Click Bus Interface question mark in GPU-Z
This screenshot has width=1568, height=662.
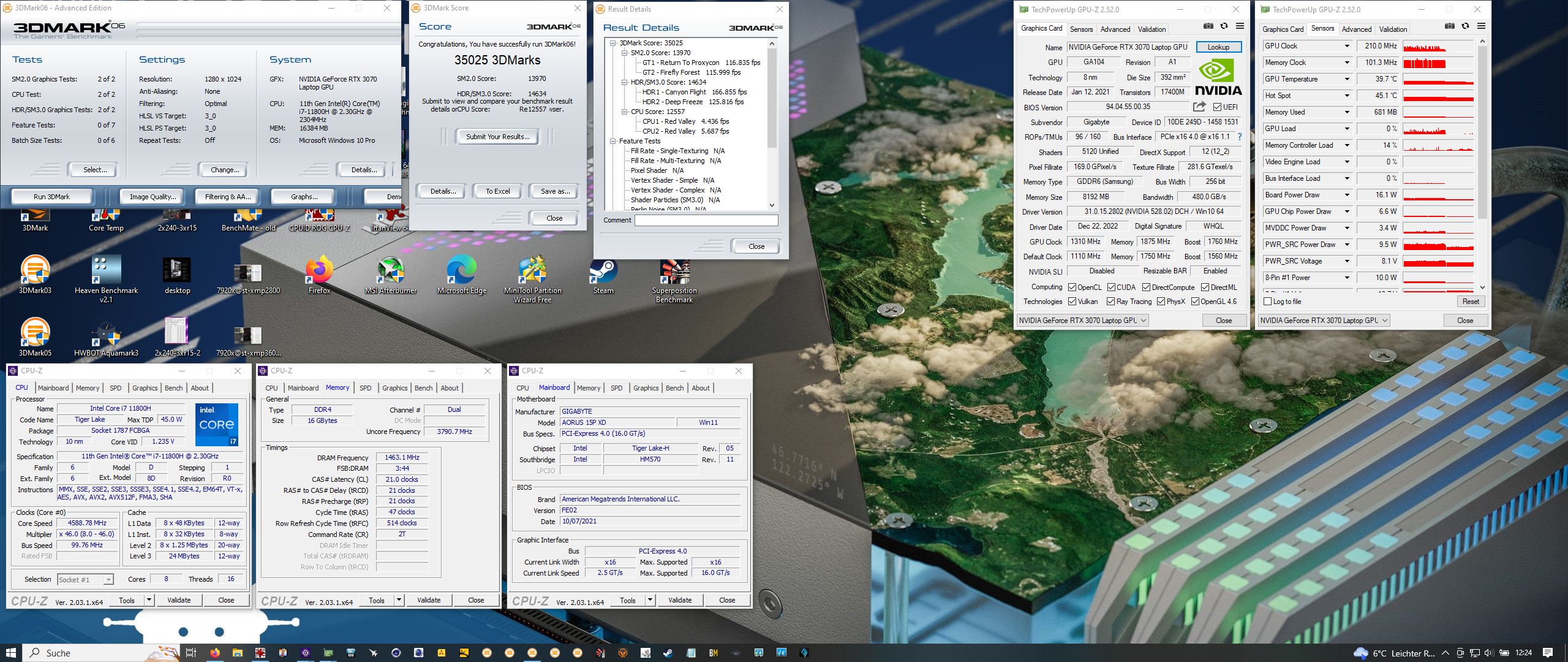coord(1240,137)
